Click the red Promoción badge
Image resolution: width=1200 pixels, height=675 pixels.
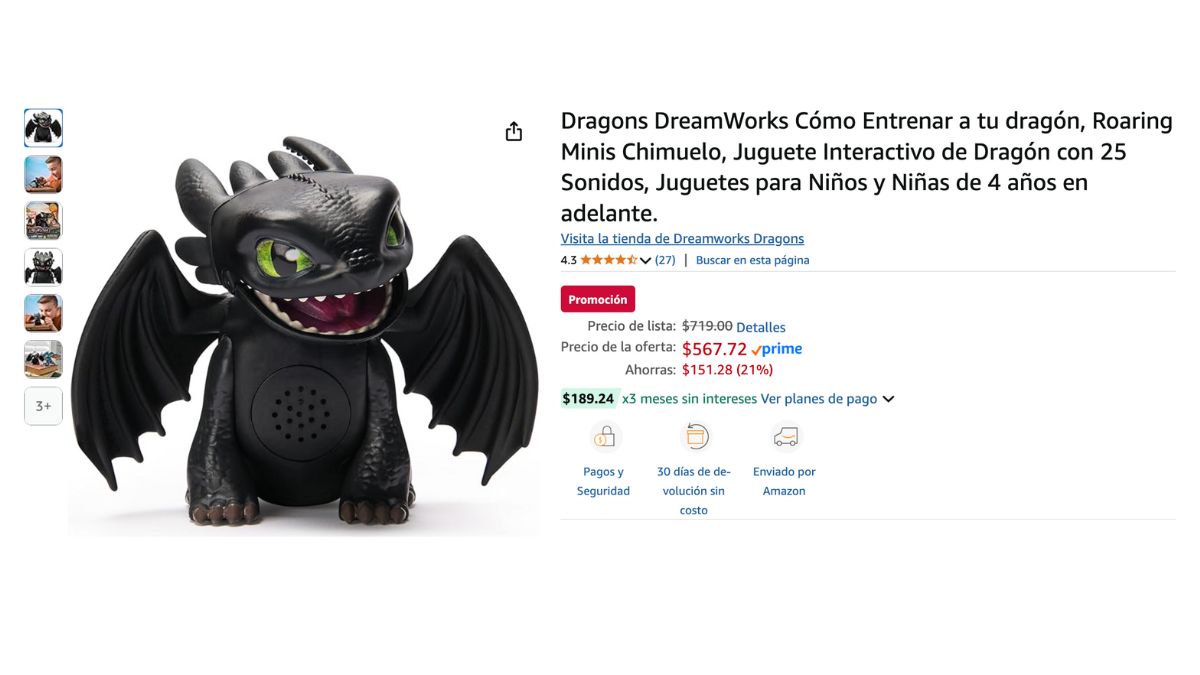pos(598,299)
